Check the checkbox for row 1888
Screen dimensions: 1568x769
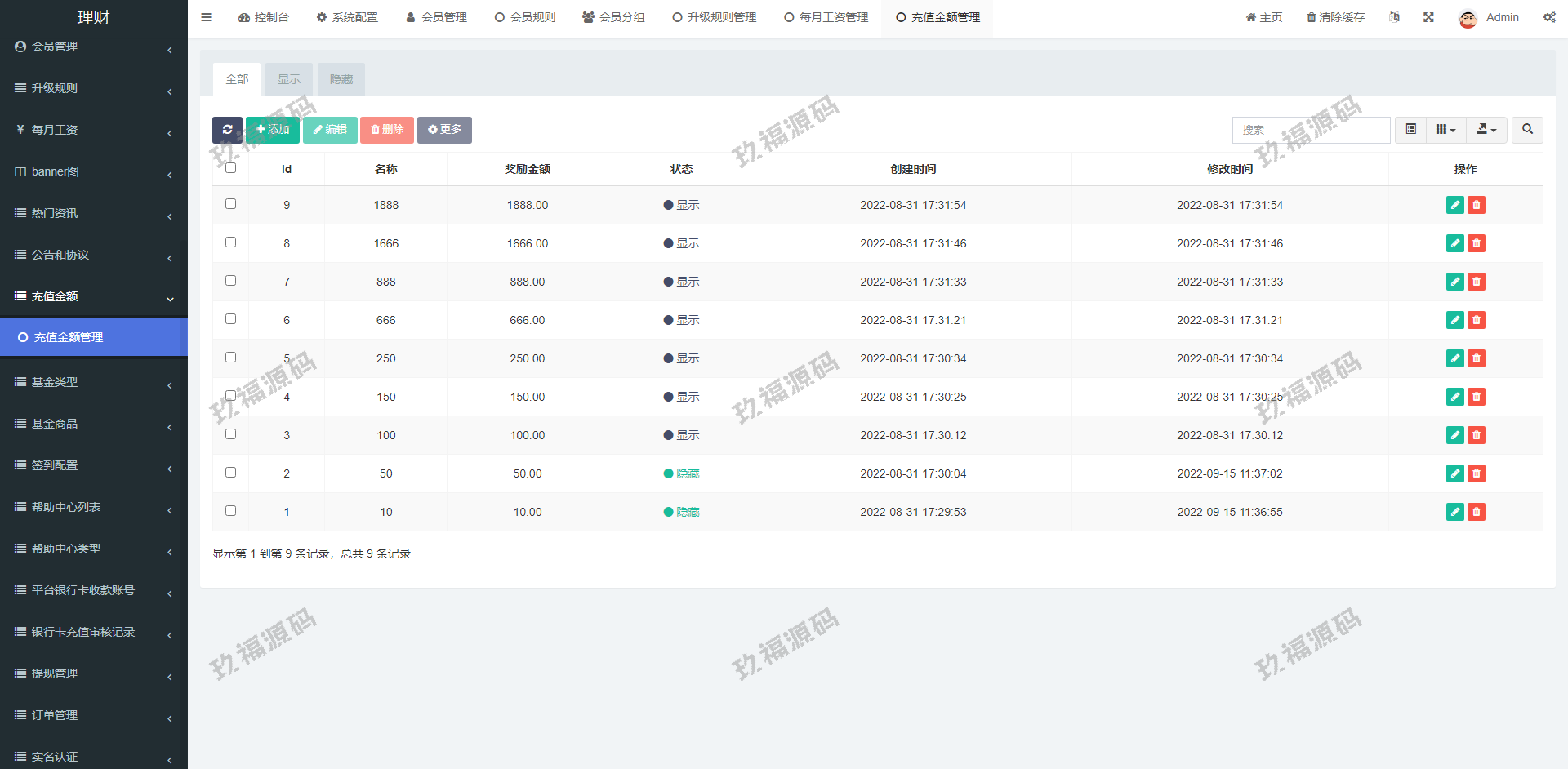coord(230,204)
